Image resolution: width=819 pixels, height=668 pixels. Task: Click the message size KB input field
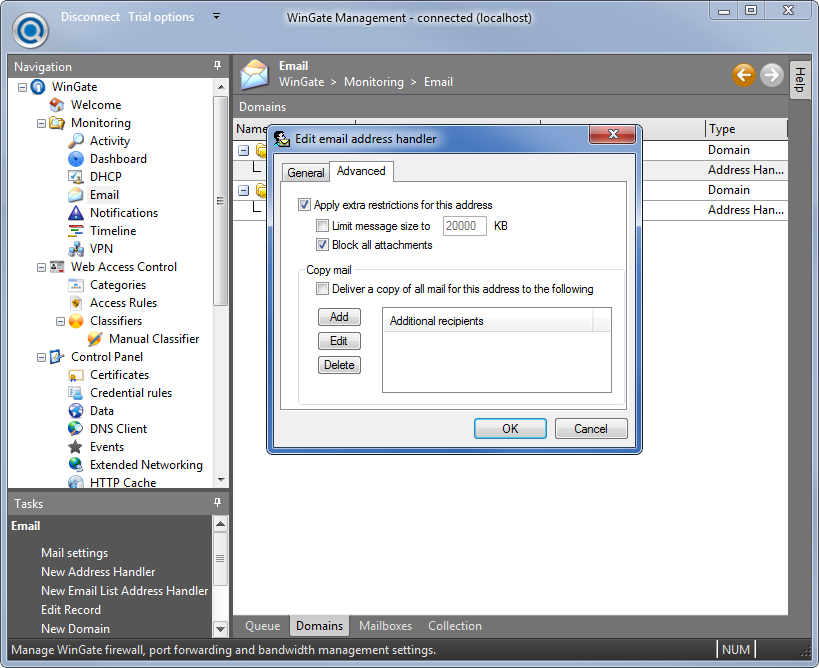click(x=465, y=226)
